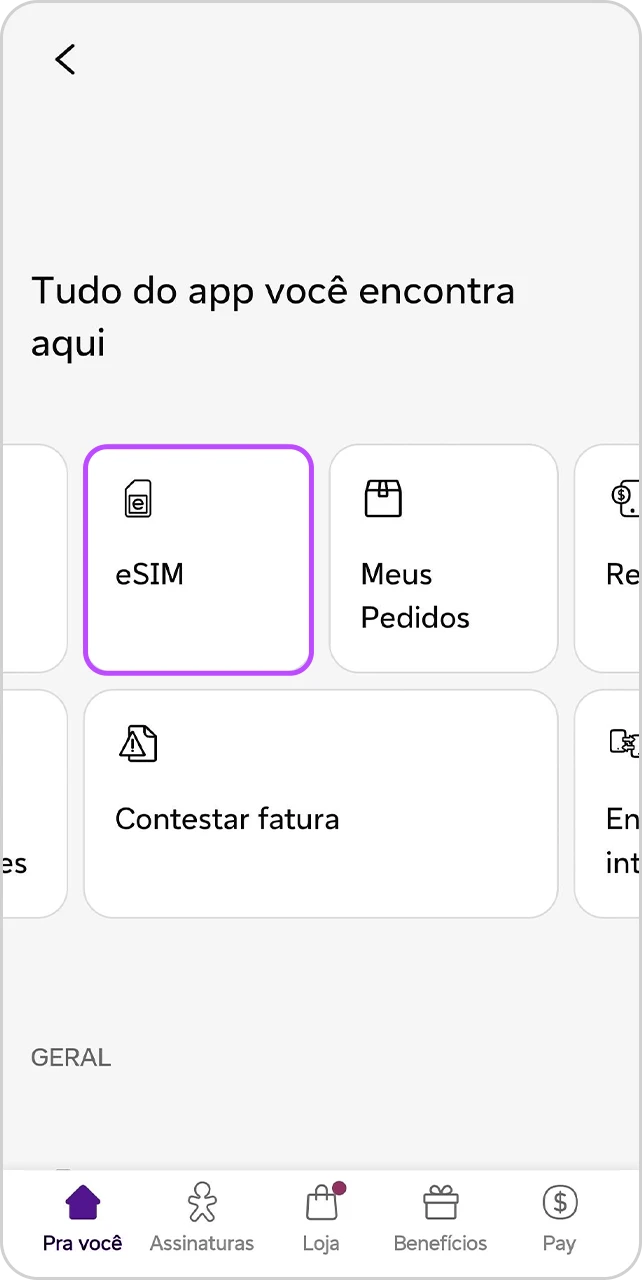Select the eSIM SIM-card icon
The width and height of the screenshot is (642, 1280).
click(x=138, y=499)
